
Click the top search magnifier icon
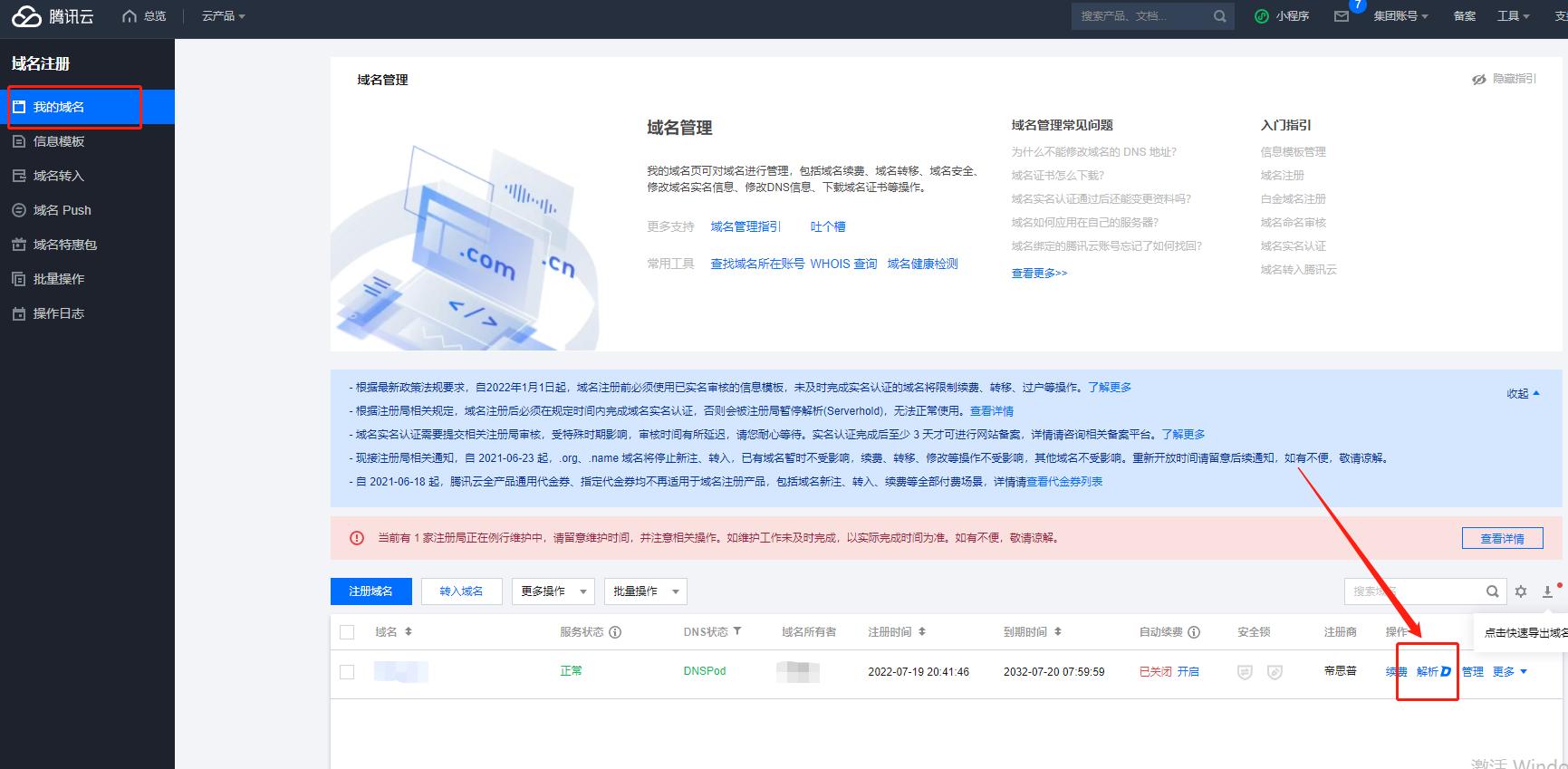click(x=1220, y=16)
